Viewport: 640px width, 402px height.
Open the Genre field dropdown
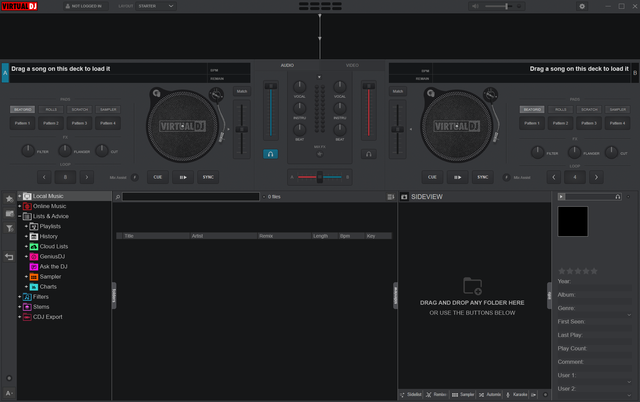629,315
